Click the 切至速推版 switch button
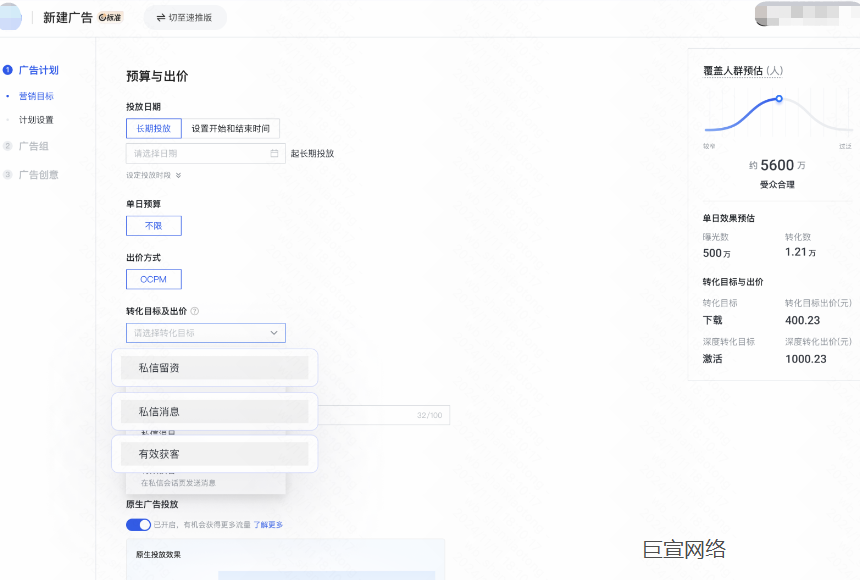Image resolution: width=860 pixels, height=580 pixels. (x=185, y=18)
